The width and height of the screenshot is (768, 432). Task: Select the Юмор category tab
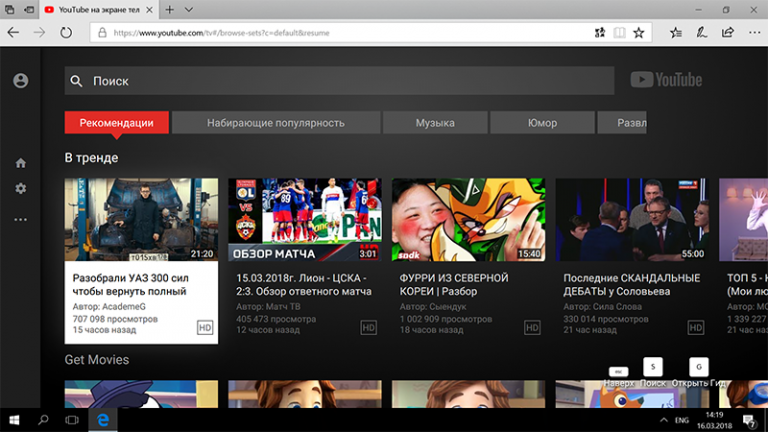542,123
